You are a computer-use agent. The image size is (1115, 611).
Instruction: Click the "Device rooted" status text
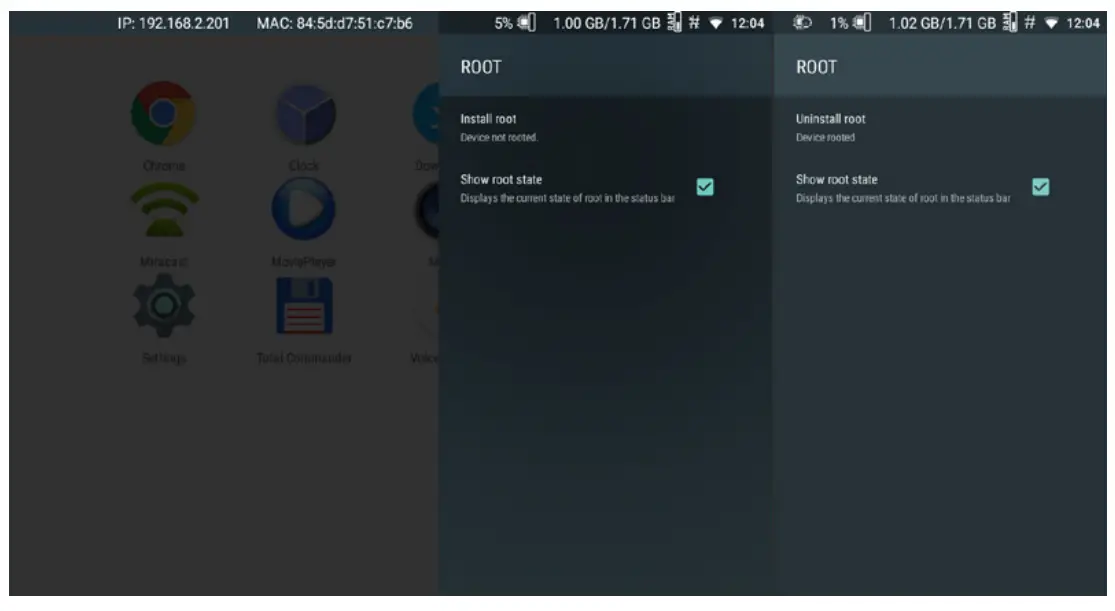click(825, 137)
